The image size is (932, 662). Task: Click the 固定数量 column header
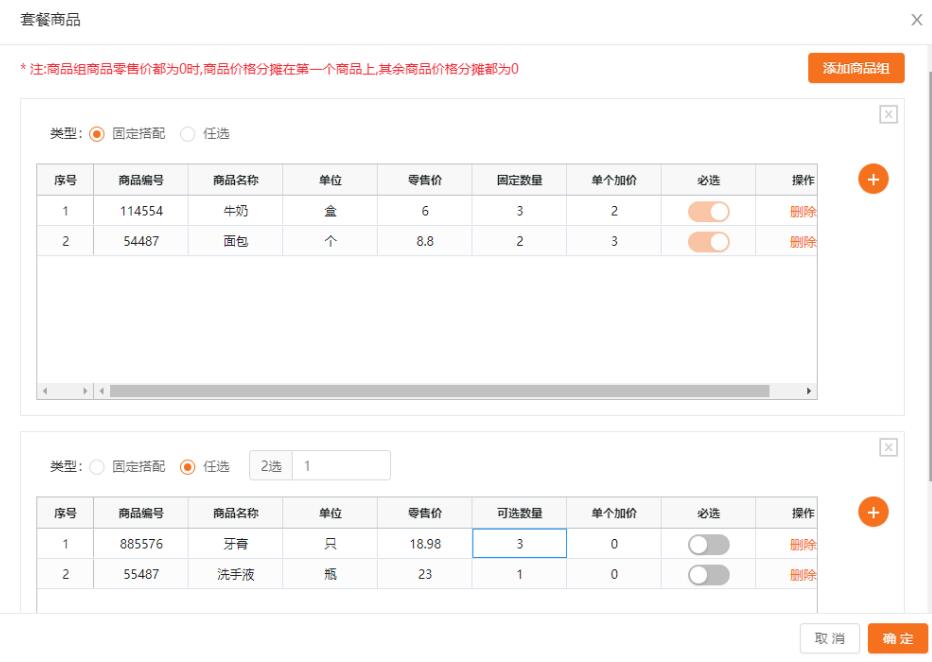click(x=519, y=180)
